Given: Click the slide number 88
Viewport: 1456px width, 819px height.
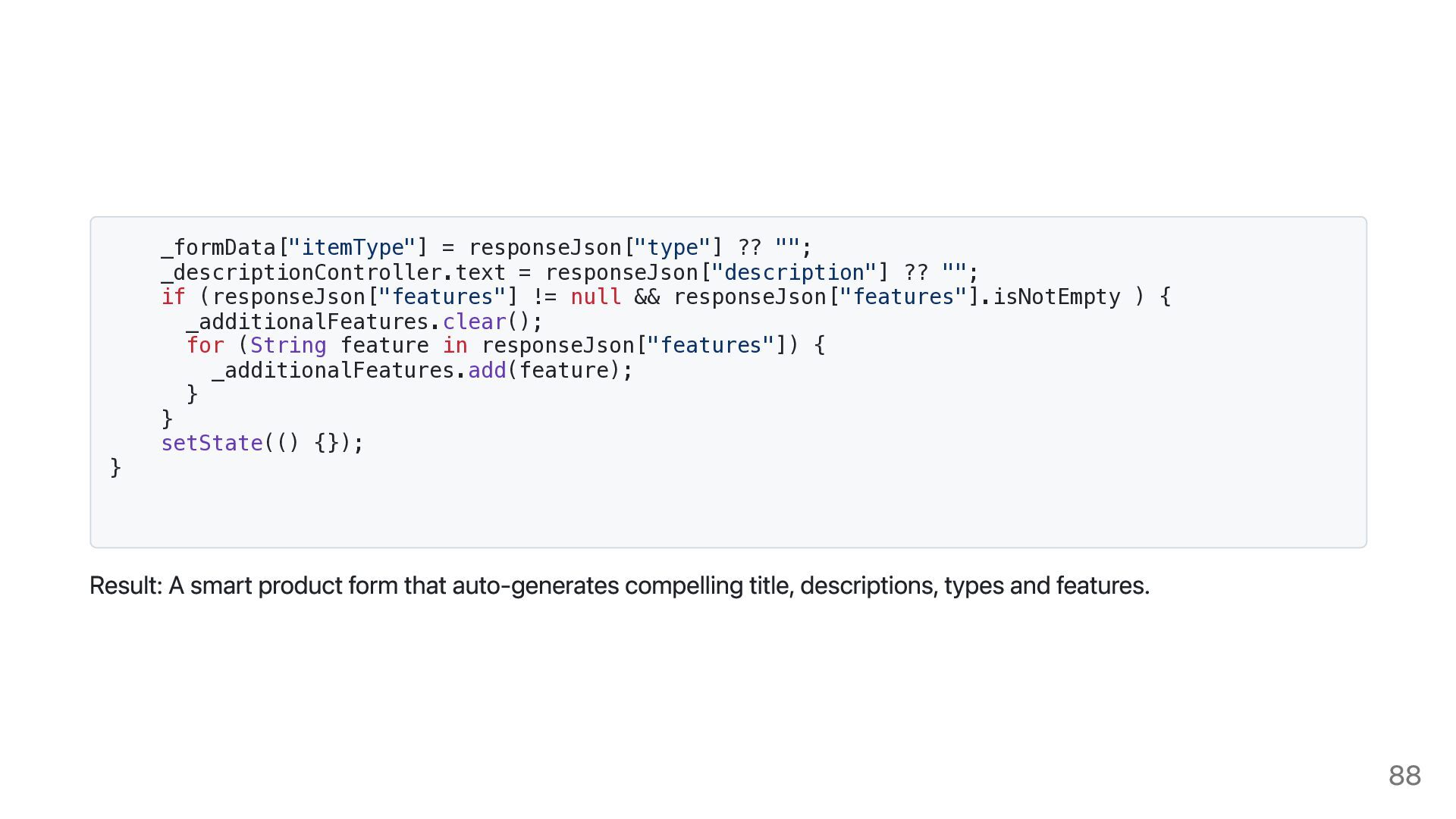Looking at the screenshot, I should click(x=1404, y=776).
